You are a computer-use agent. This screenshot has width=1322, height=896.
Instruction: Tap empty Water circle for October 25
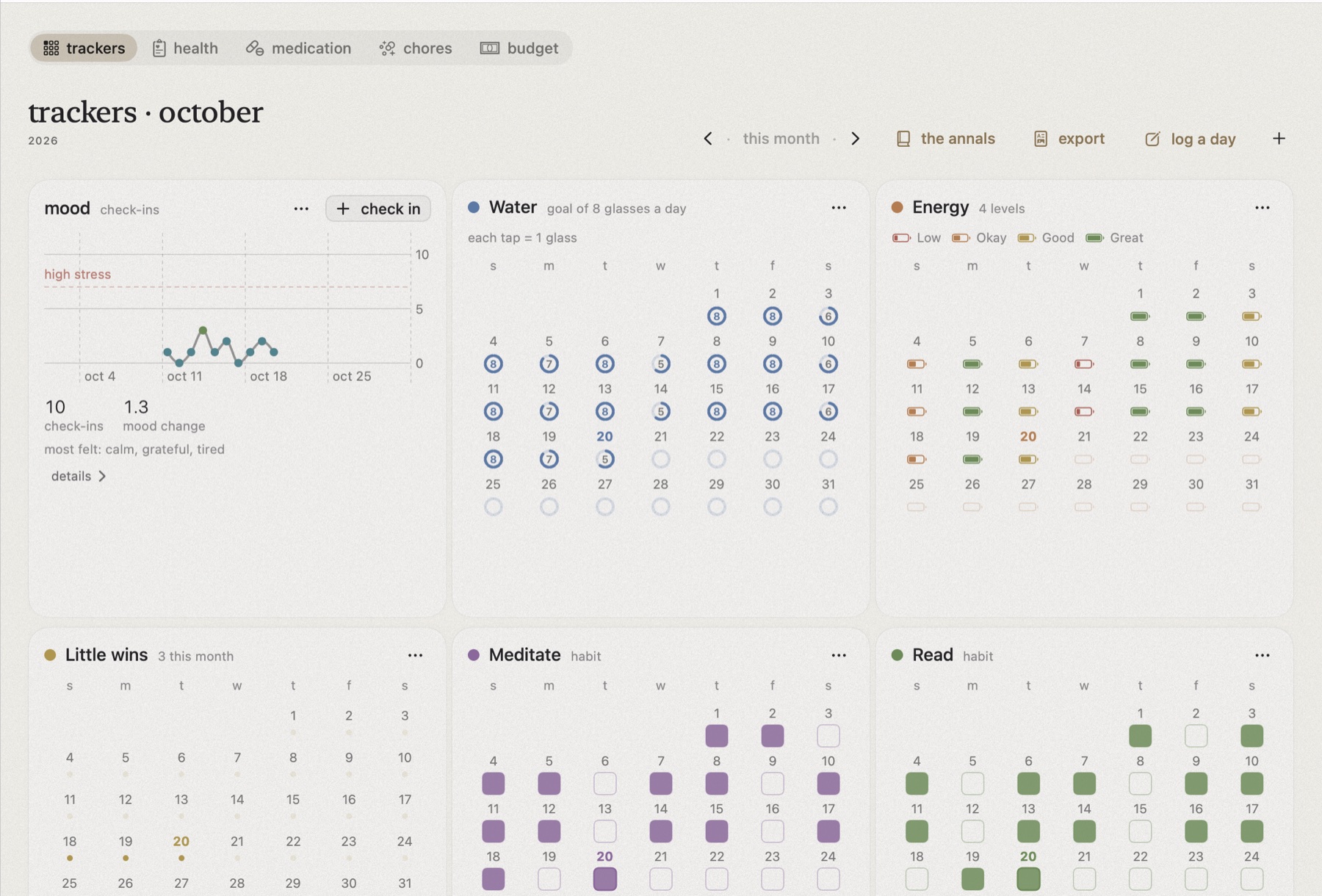point(493,507)
